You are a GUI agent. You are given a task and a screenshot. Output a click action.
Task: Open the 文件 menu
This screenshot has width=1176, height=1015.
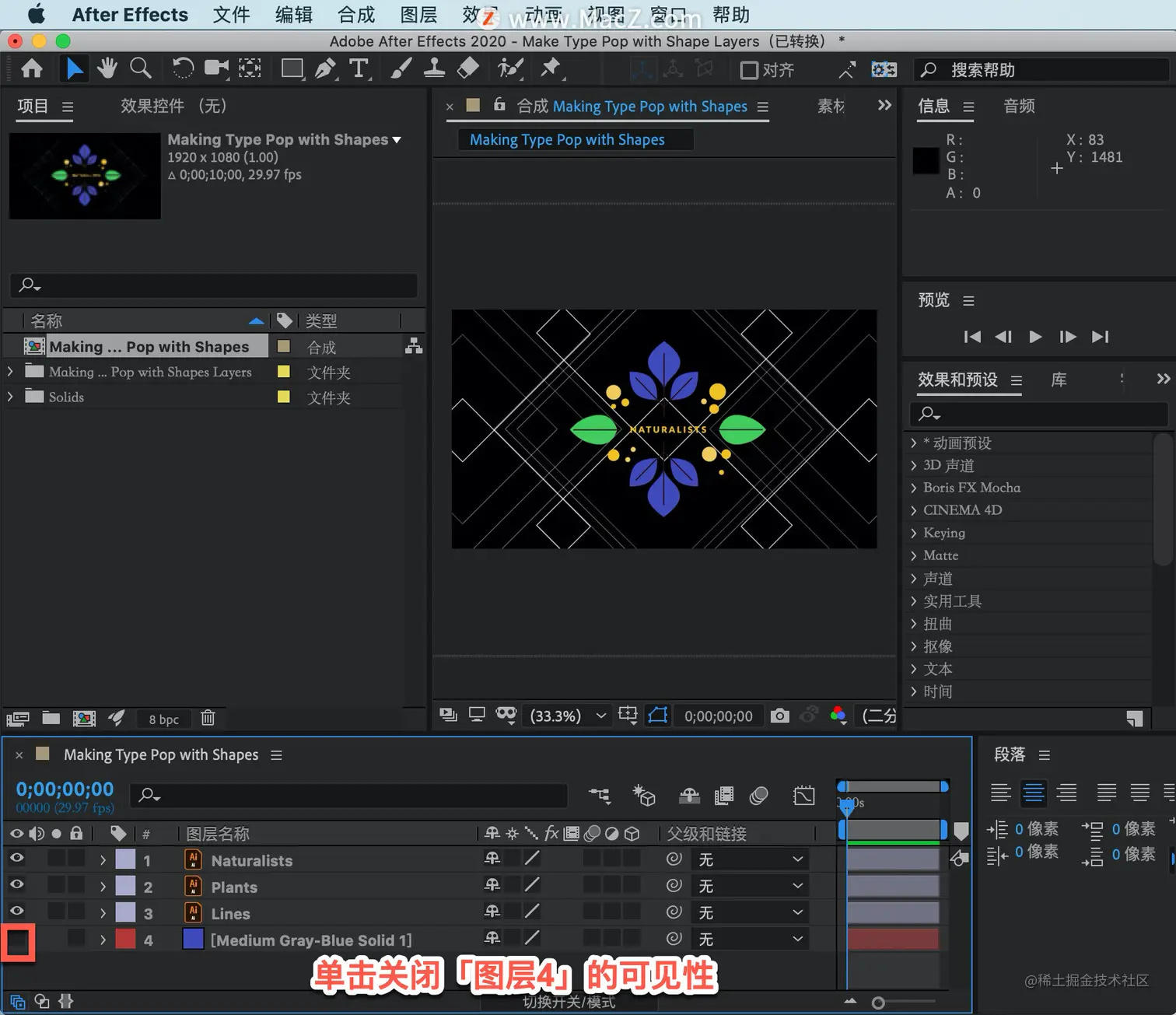[x=231, y=15]
